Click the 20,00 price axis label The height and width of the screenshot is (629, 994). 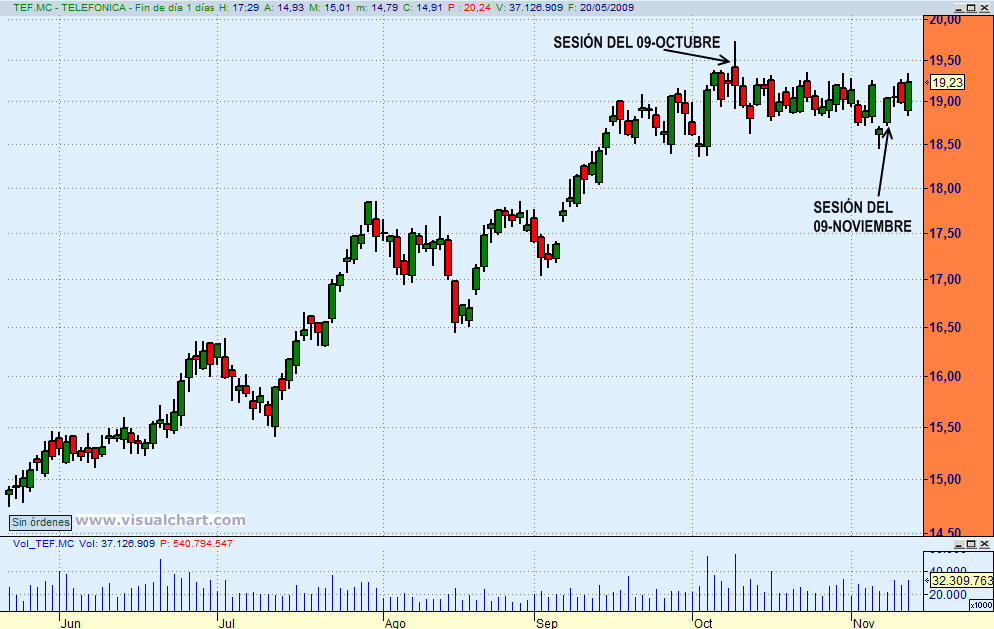tap(945, 20)
